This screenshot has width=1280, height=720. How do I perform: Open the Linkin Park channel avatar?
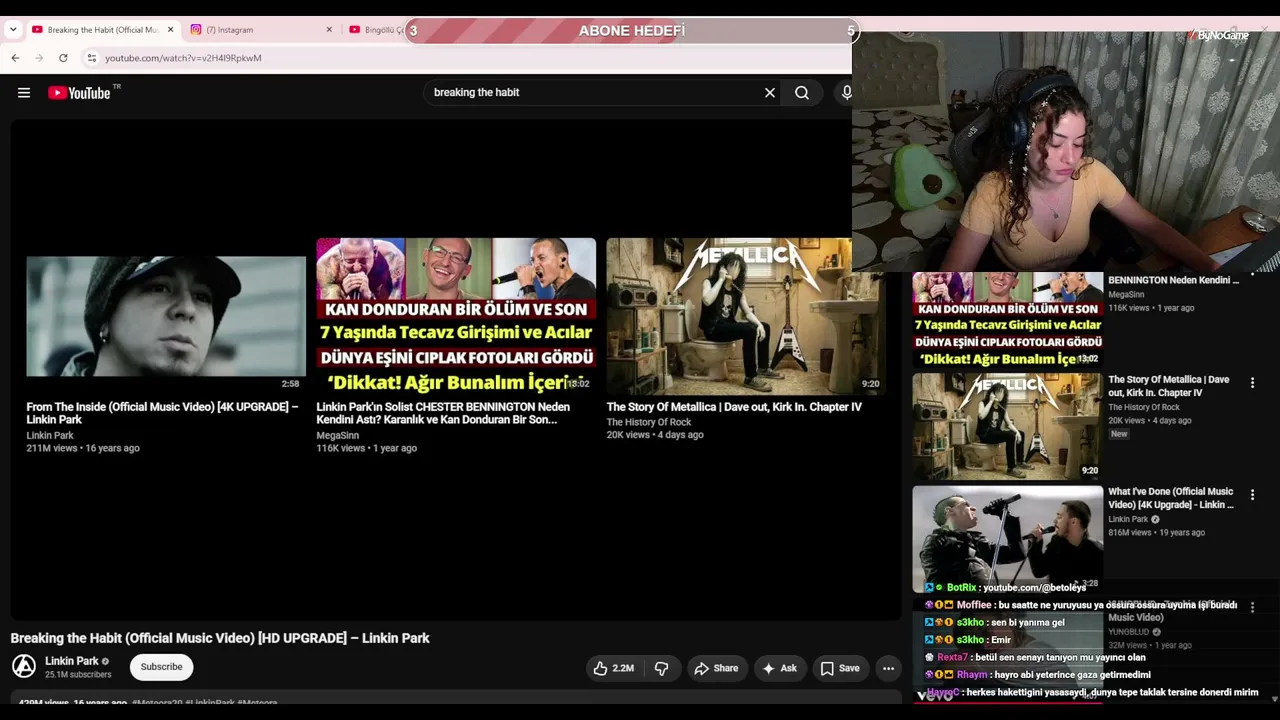pos(24,666)
